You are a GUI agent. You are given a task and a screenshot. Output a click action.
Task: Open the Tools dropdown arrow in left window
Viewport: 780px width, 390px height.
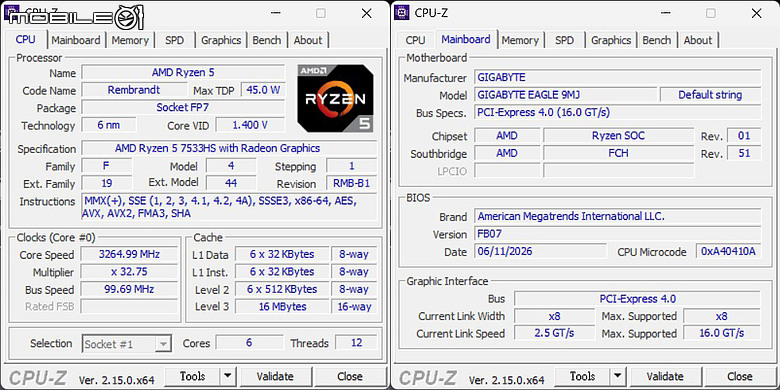pos(227,376)
